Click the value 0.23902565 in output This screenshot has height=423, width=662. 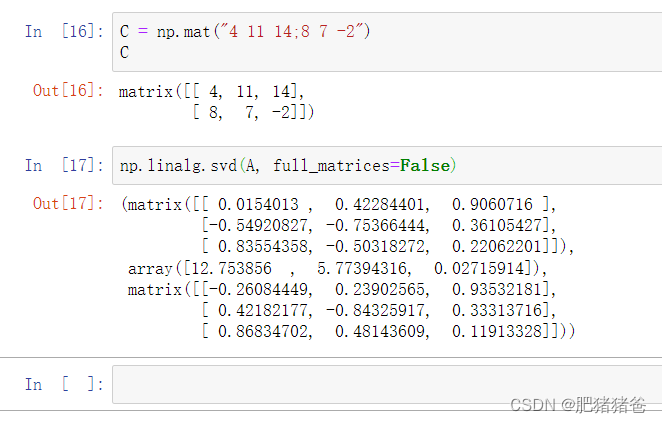[x=379, y=290]
